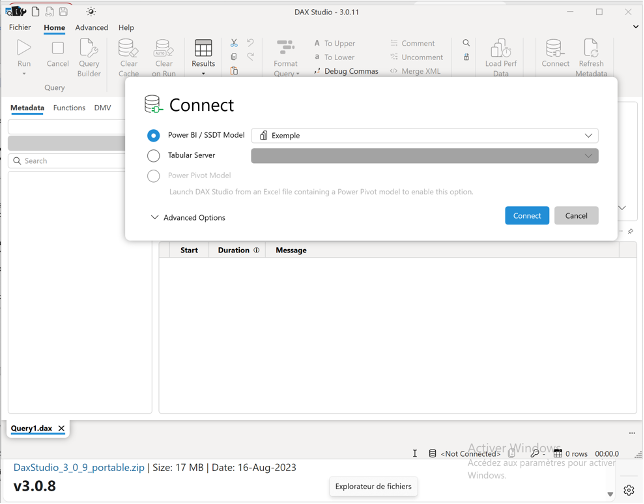
Task: Click the Paste clipboard icon
Action: [x=234, y=71]
